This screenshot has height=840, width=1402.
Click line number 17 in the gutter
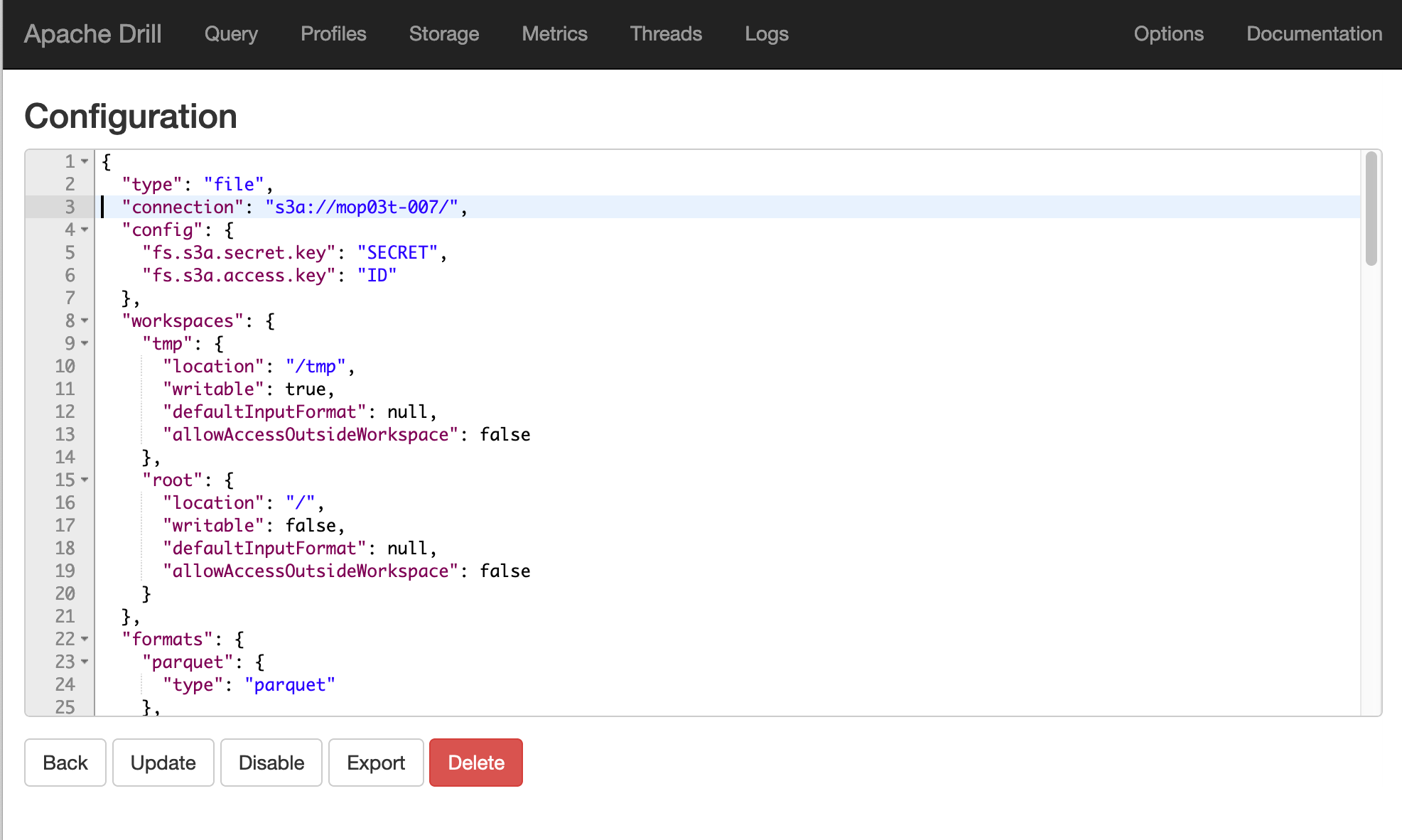click(x=65, y=525)
